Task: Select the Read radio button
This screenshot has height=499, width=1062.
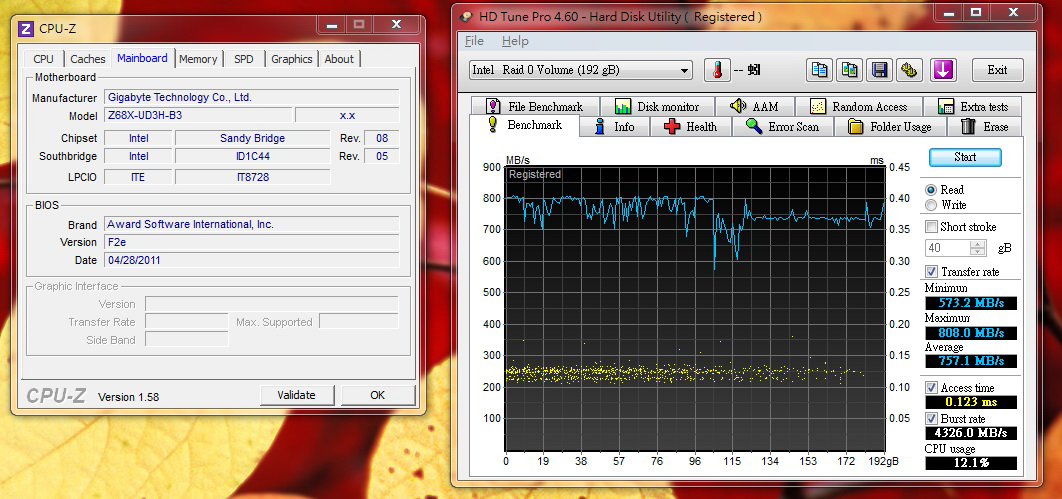Action: 931,190
